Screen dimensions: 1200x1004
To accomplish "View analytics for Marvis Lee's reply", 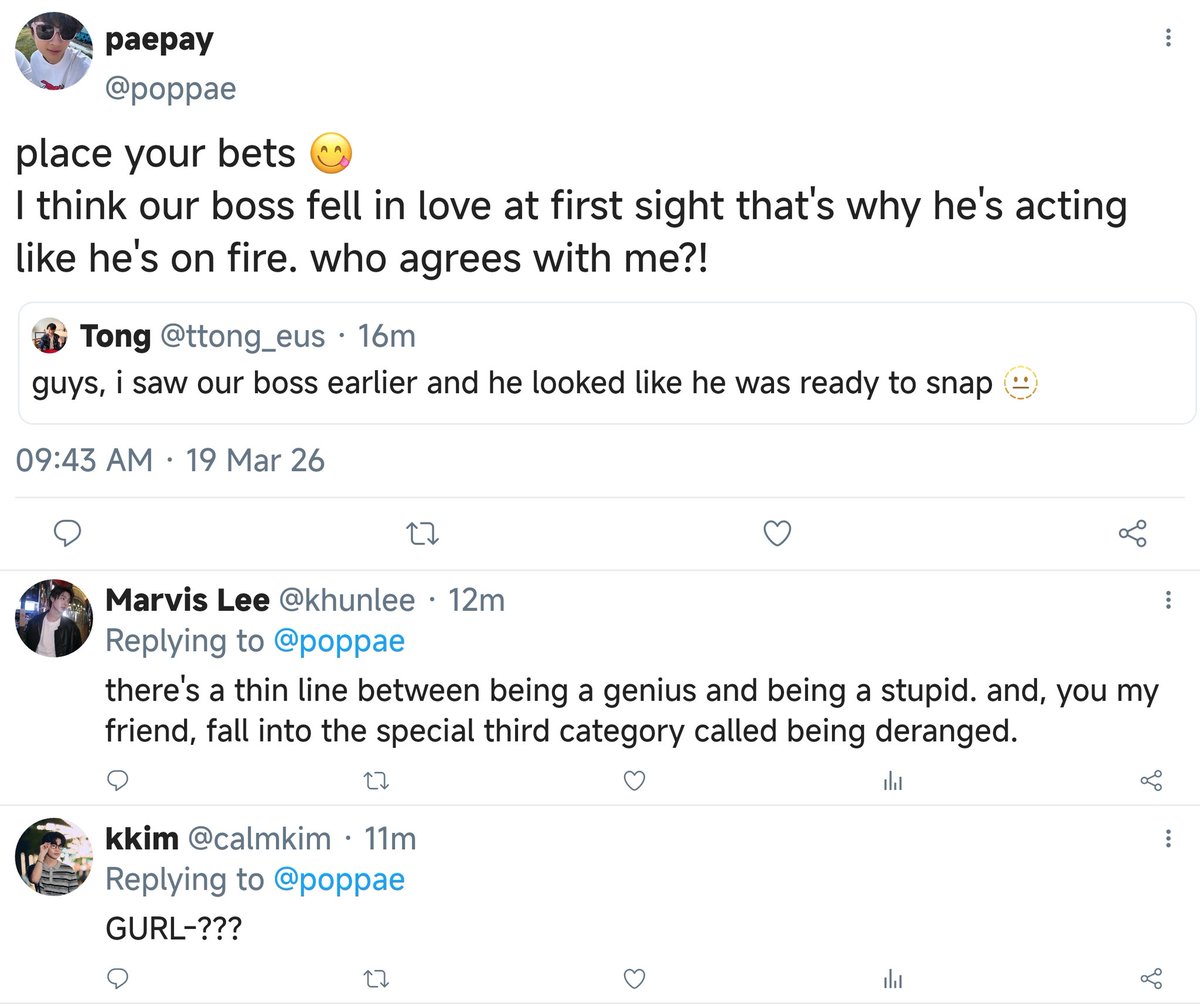I will tap(892, 780).
